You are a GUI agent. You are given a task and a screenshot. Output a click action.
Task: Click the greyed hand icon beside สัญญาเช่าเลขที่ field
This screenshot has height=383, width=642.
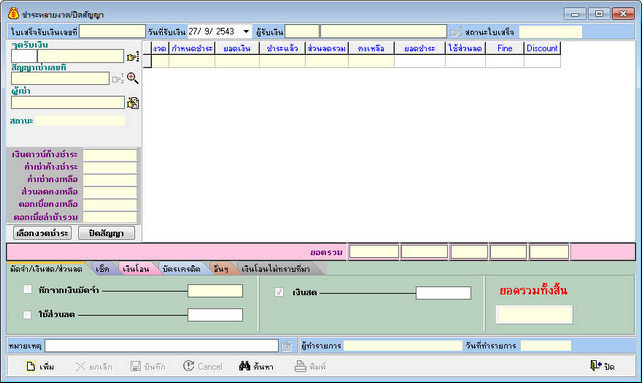pyautogui.click(x=117, y=78)
